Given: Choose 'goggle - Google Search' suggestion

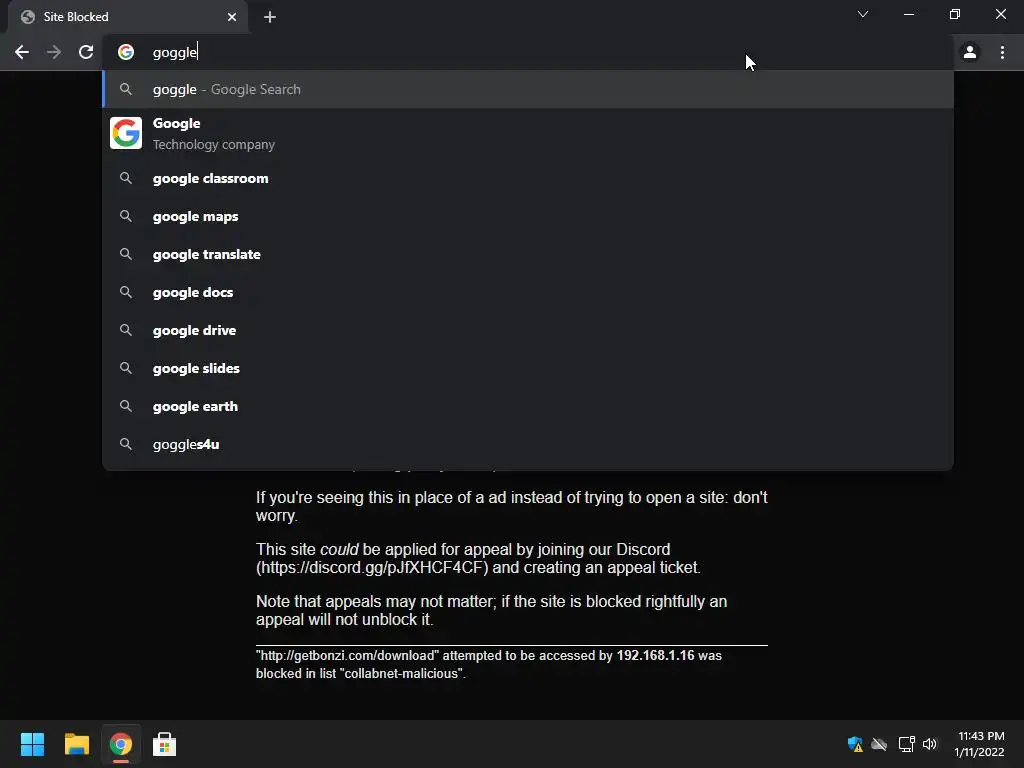Looking at the screenshot, I should pos(528,89).
